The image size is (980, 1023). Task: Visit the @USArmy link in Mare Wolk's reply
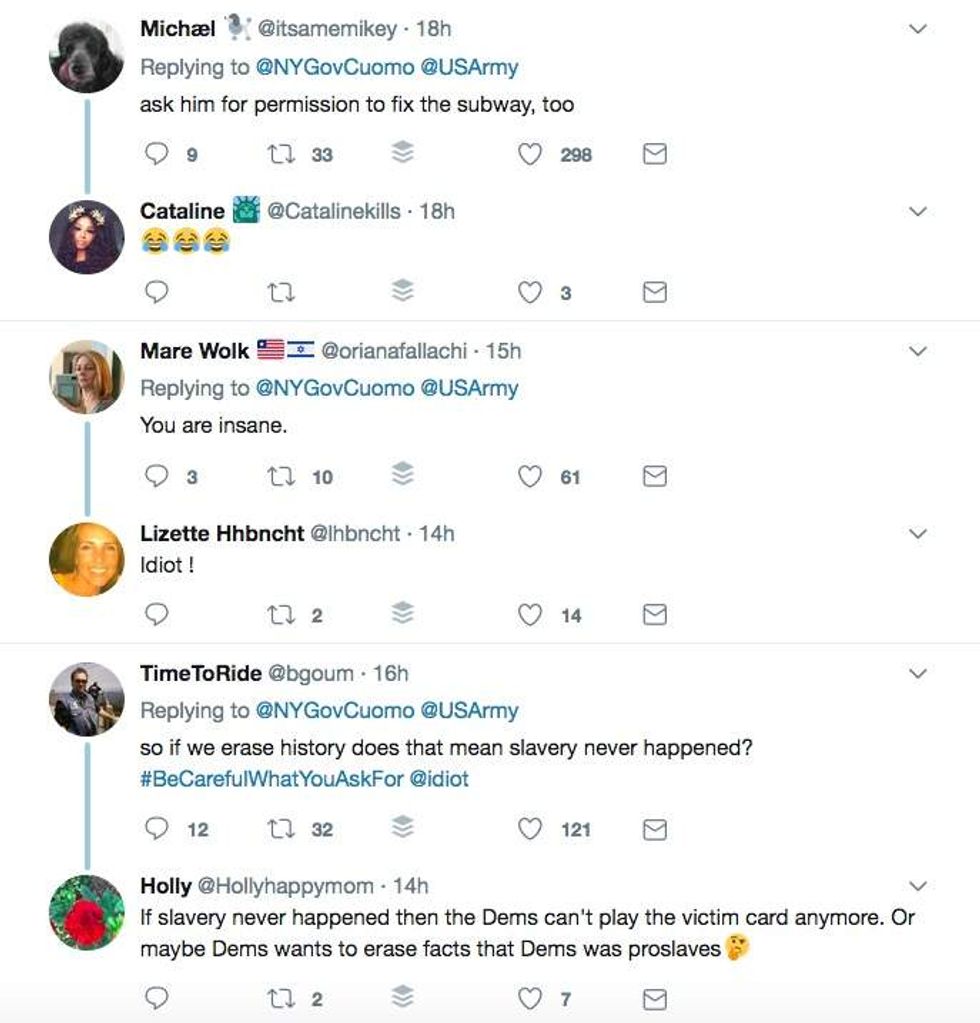(x=469, y=388)
